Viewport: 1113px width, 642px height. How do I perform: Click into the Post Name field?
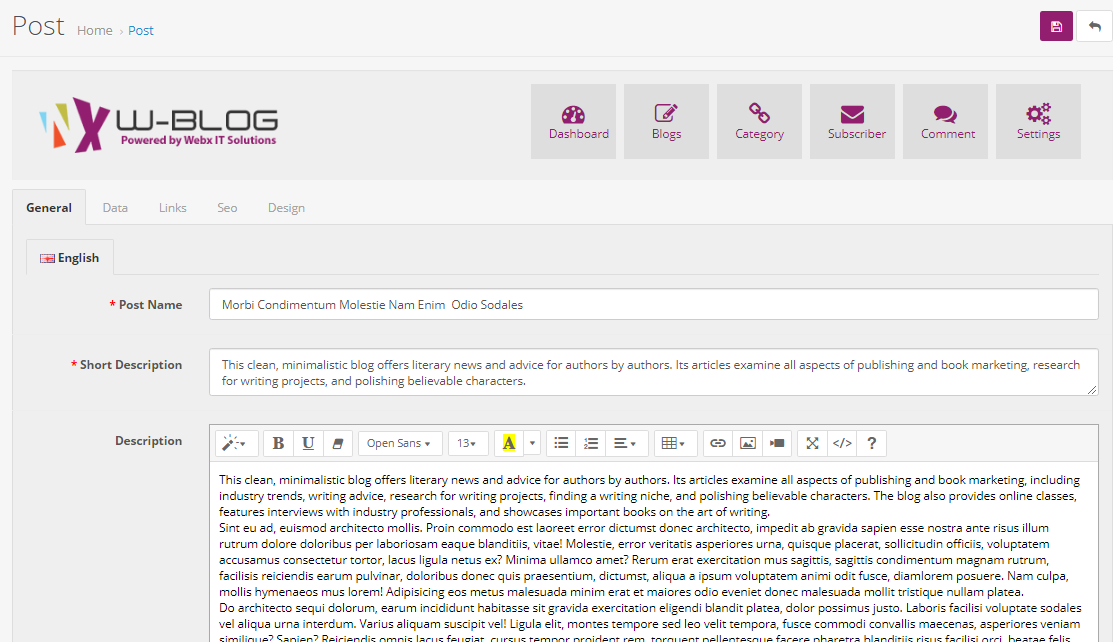654,304
